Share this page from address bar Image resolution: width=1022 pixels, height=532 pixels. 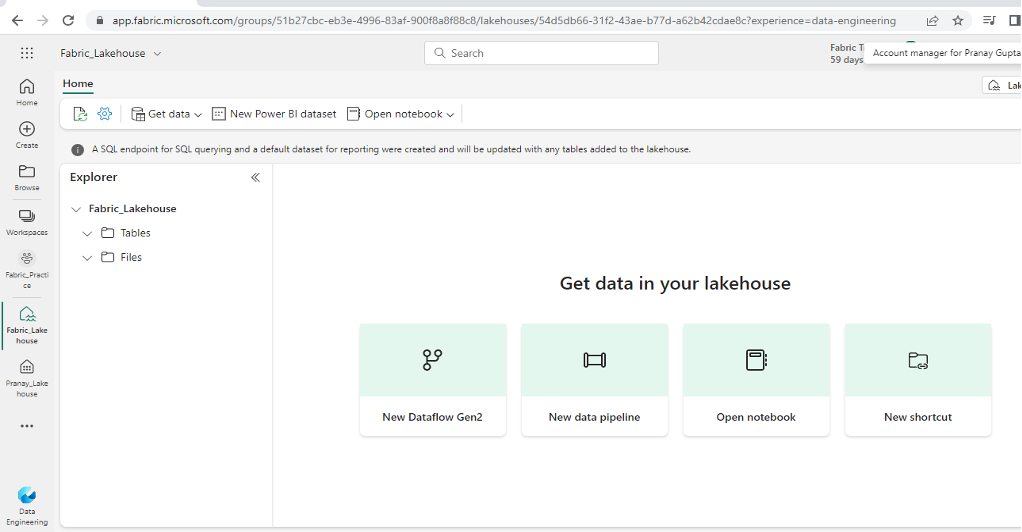[933, 20]
